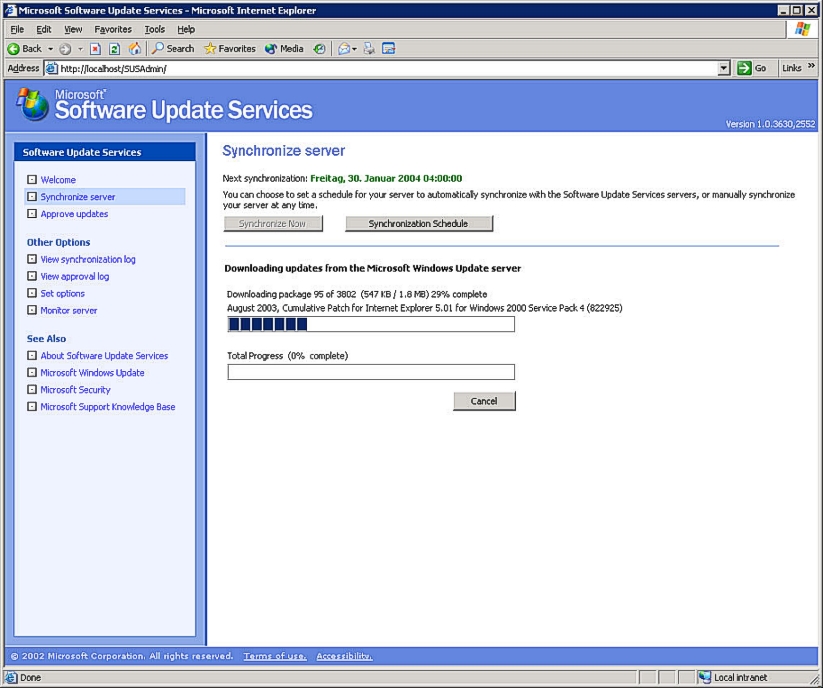Image resolution: width=823 pixels, height=688 pixels.
Task: Open the Favorites menu
Action: pos(113,29)
